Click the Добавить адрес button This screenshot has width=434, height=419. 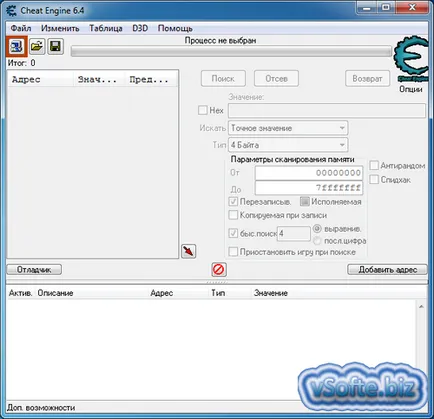pyautogui.click(x=387, y=270)
